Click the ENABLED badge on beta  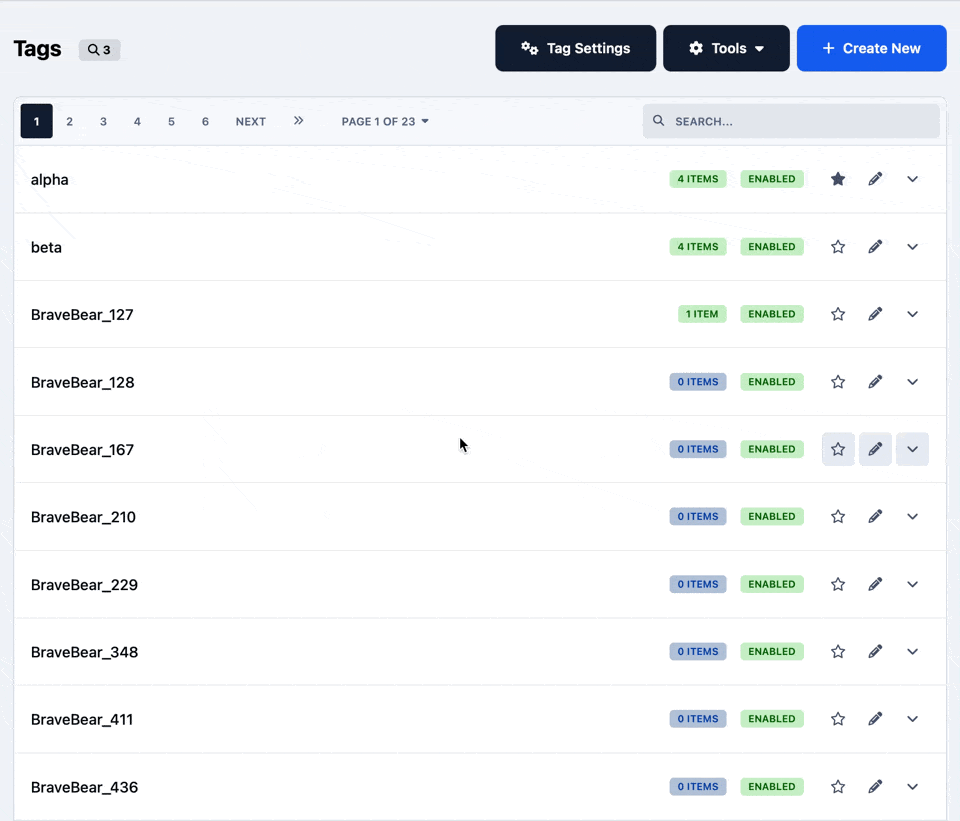pos(772,247)
